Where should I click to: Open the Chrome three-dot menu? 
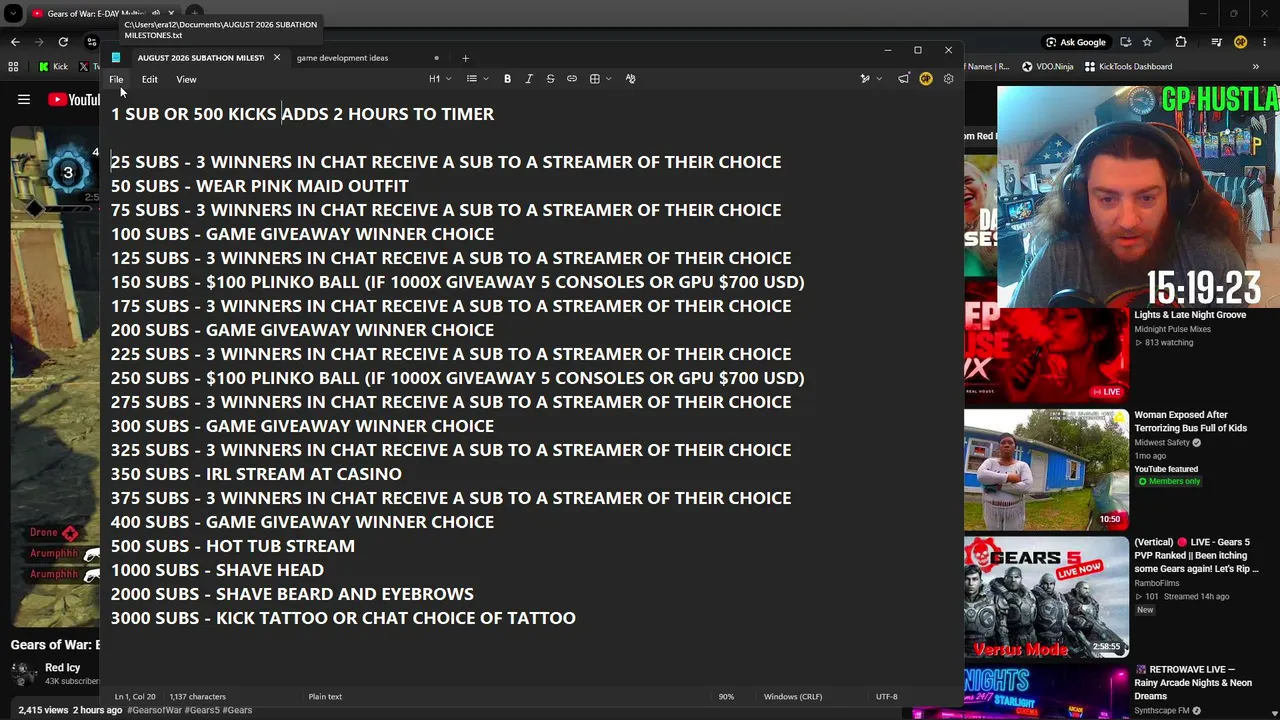click(1264, 42)
